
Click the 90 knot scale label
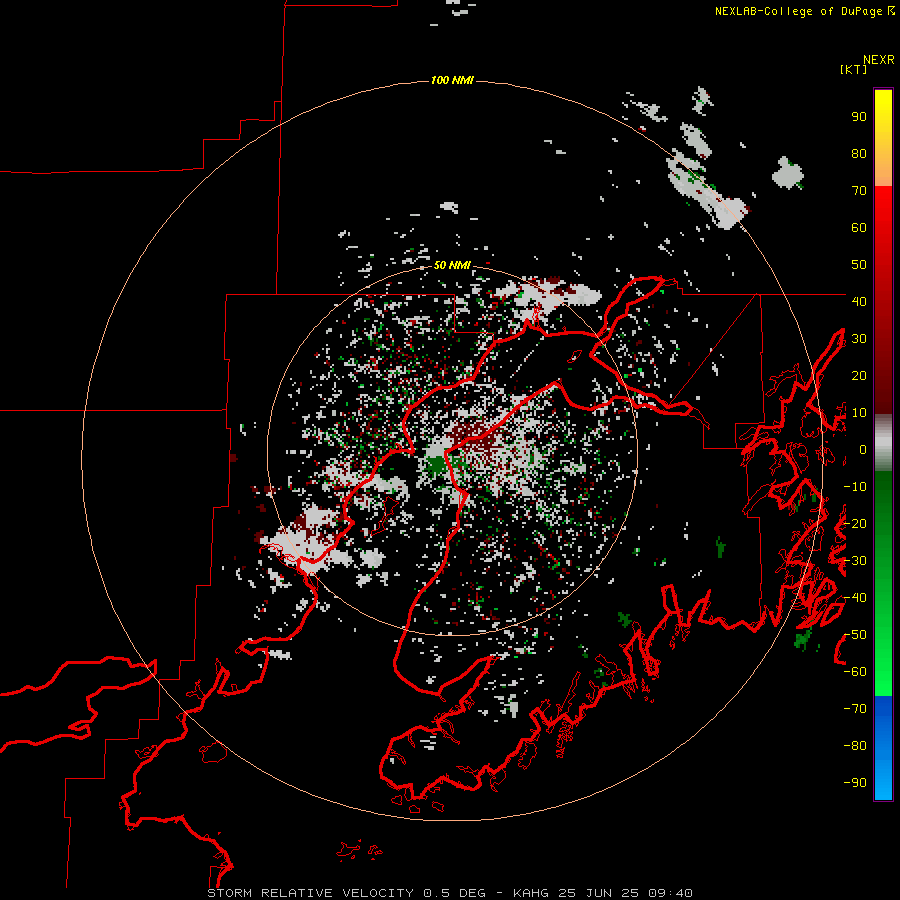coord(859,117)
